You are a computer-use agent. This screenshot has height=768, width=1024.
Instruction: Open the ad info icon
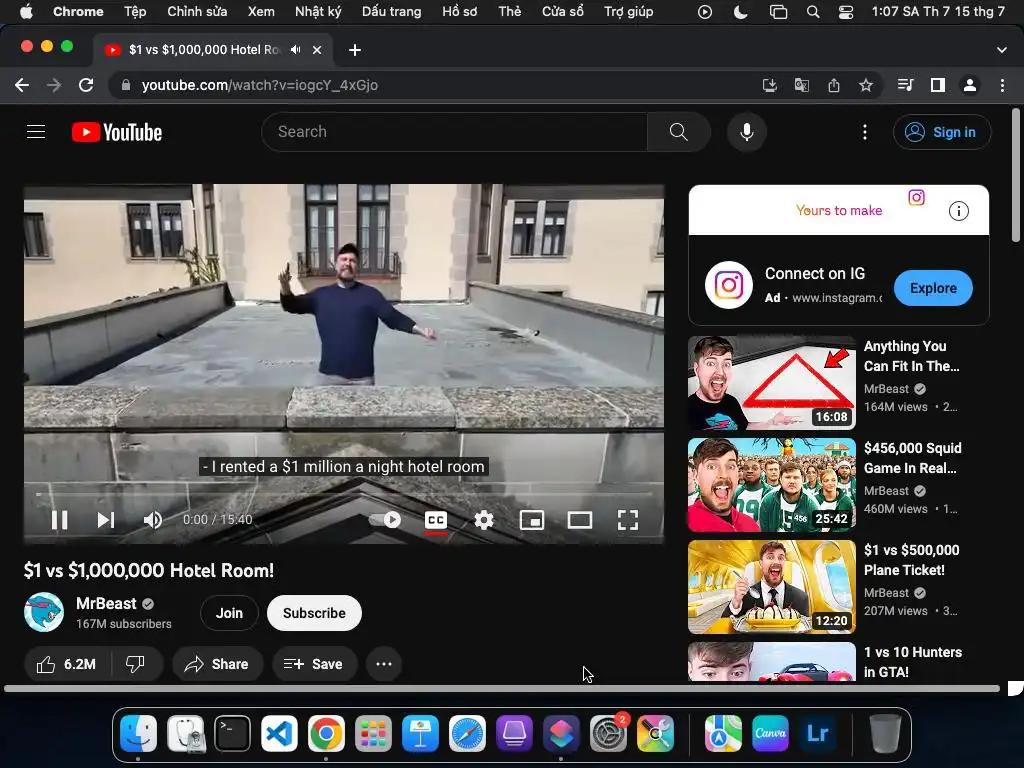pos(958,211)
